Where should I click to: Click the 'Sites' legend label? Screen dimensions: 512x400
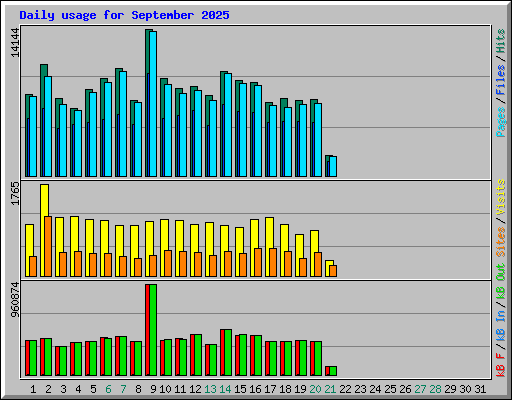(x=501, y=242)
